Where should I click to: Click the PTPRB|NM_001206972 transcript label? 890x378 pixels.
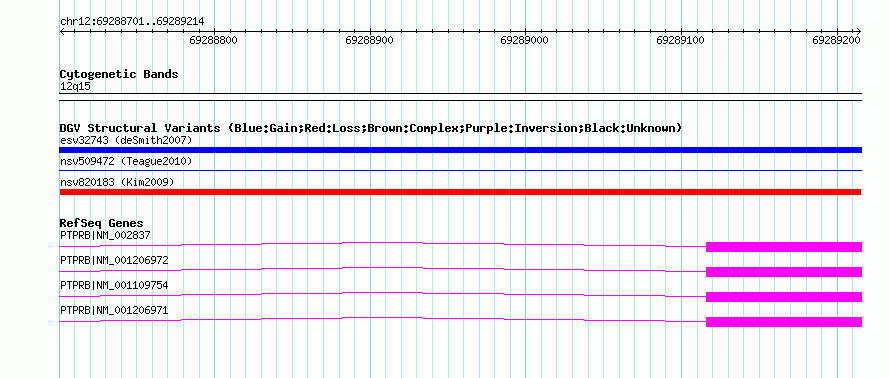114,261
